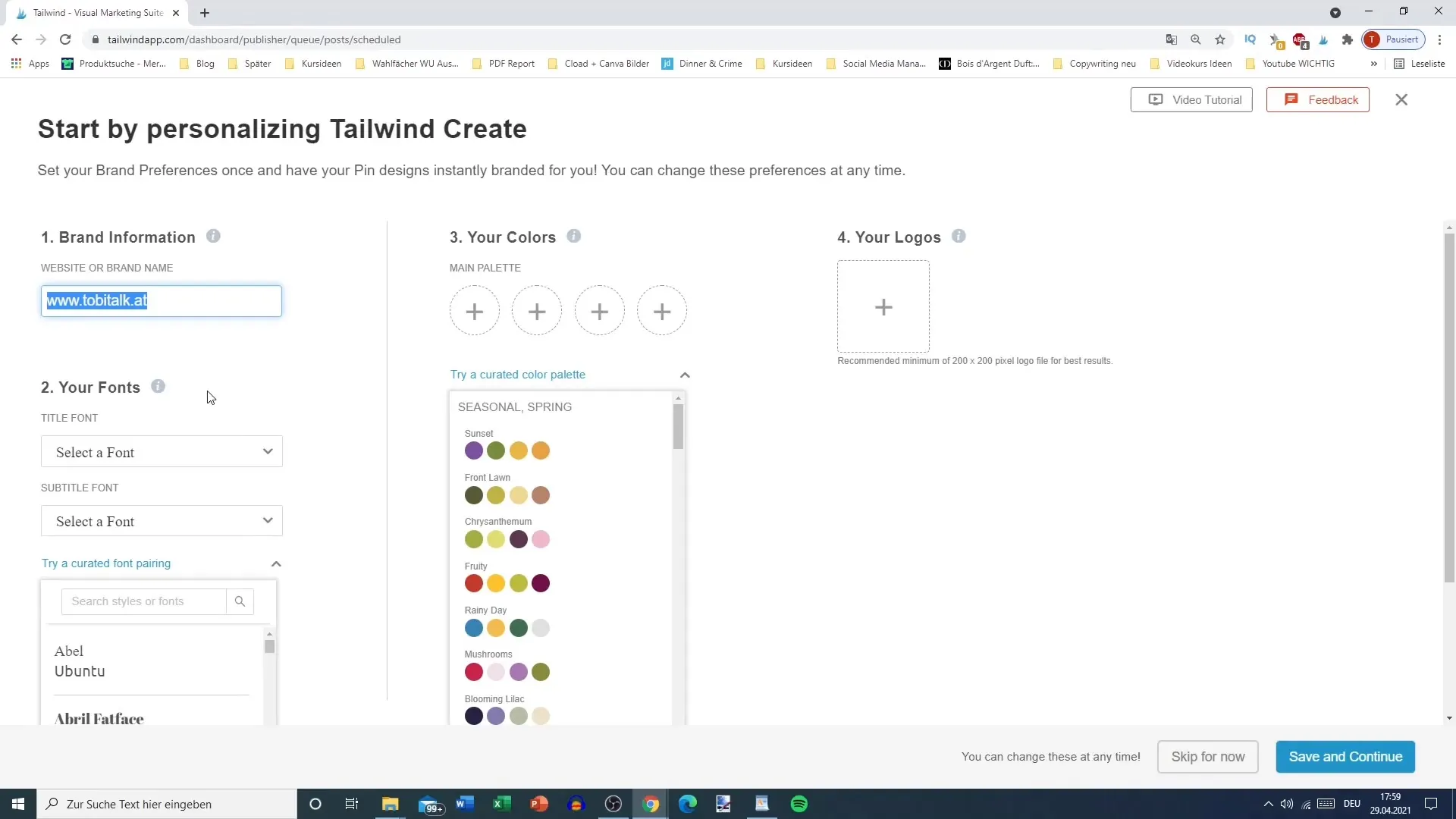Open Task View on the taskbar

pos(352,804)
